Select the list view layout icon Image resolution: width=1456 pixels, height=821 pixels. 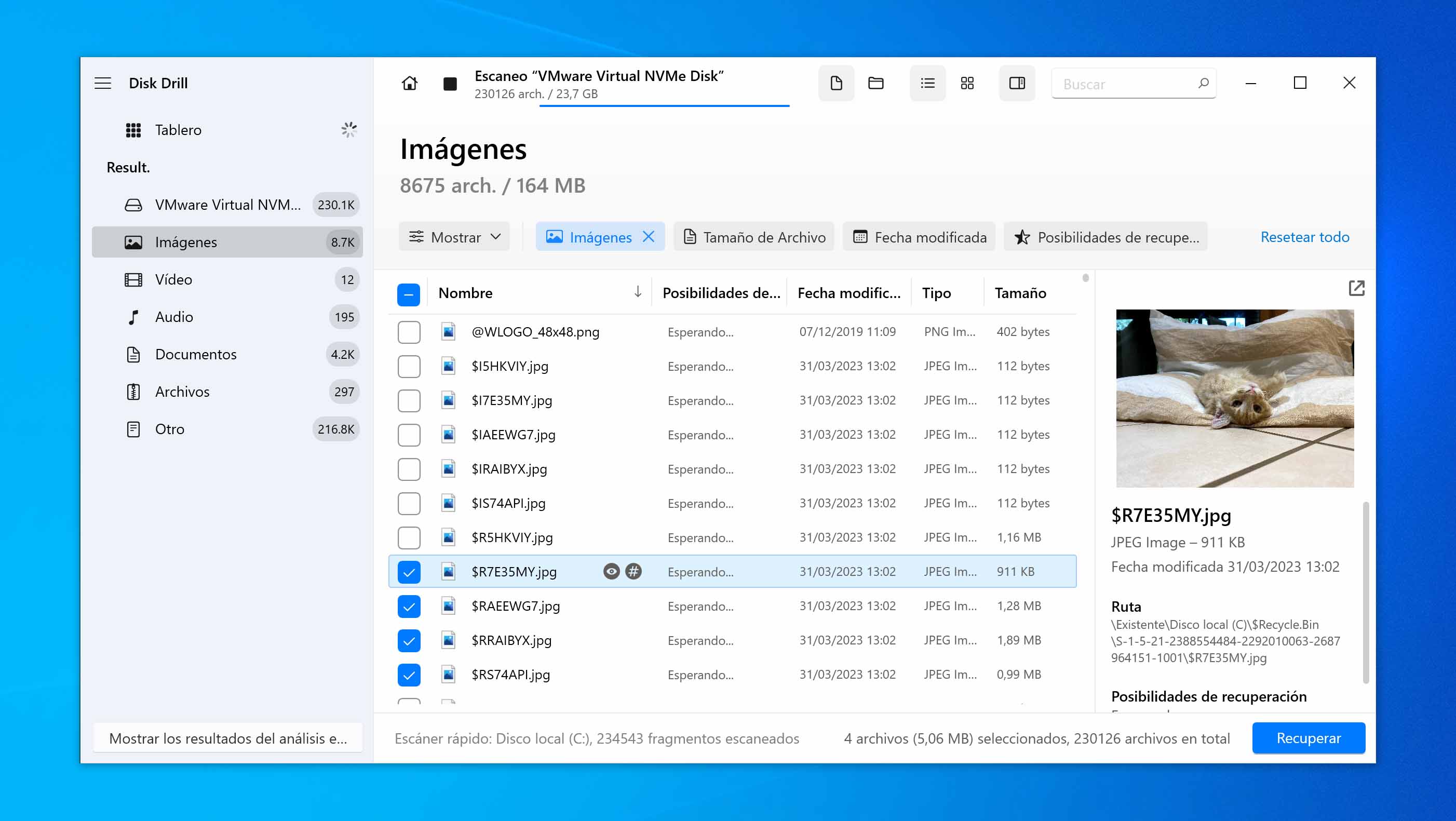927,83
